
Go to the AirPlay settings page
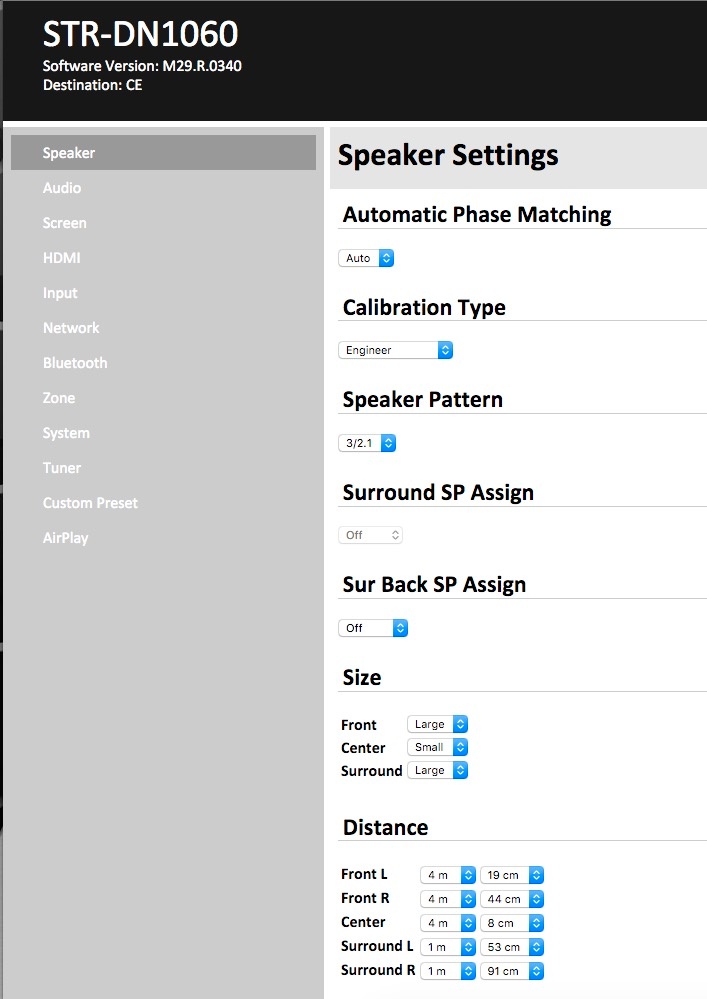[66, 538]
